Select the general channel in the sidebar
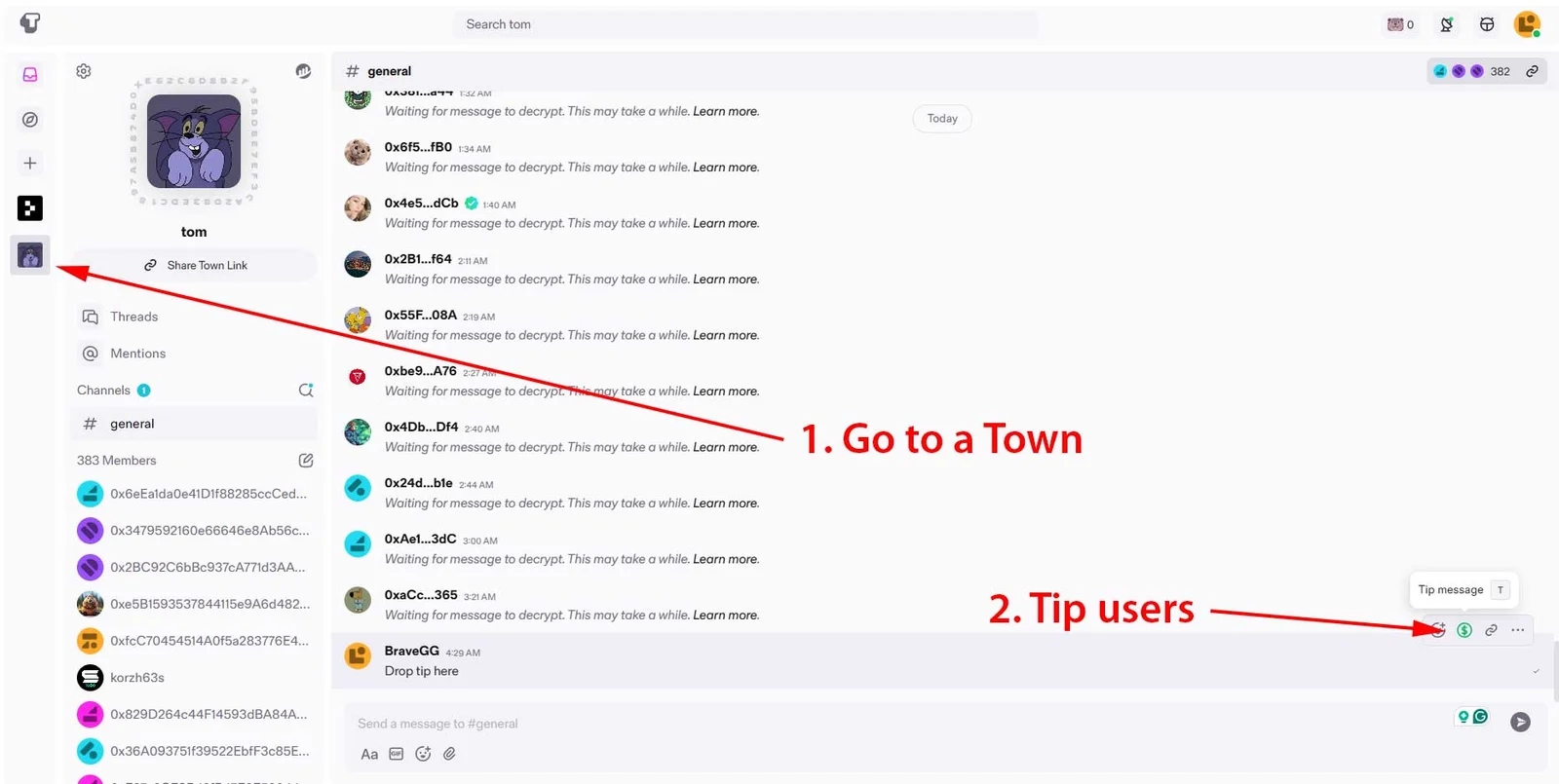 pyautogui.click(x=195, y=424)
